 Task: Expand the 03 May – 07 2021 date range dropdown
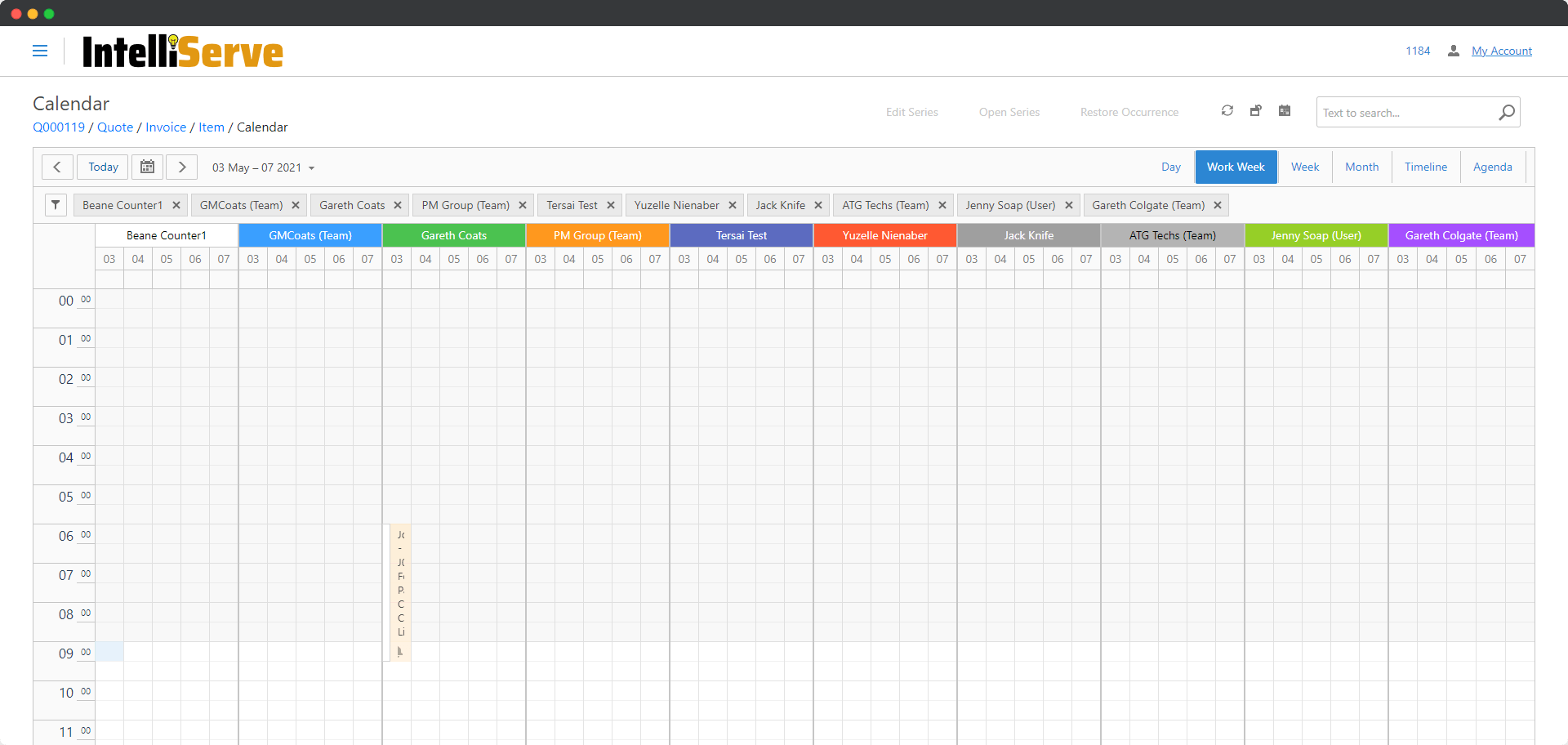coord(263,167)
